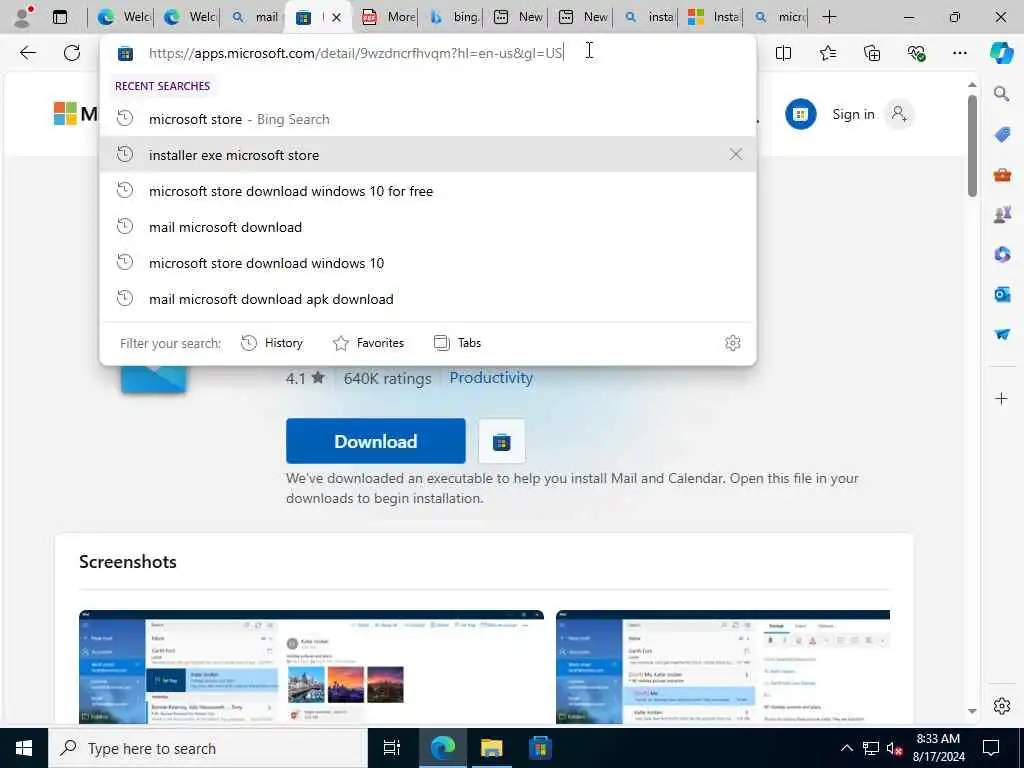1024x768 pixels.
Task: Open first Mail app screenshot thumbnail
Action: (x=312, y=667)
